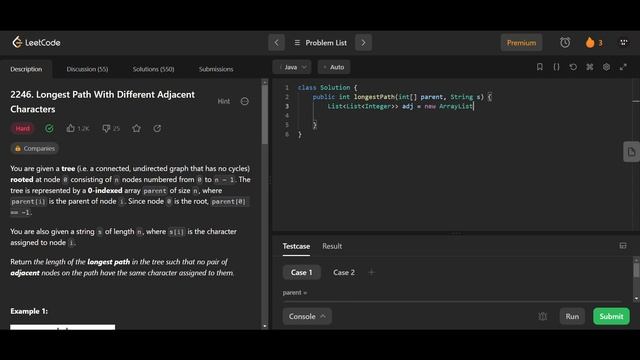Open the profile avatar menu
Image resolution: width=640 pixels, height=360 pixels.
pyautogui.click(x=623, y=42)
